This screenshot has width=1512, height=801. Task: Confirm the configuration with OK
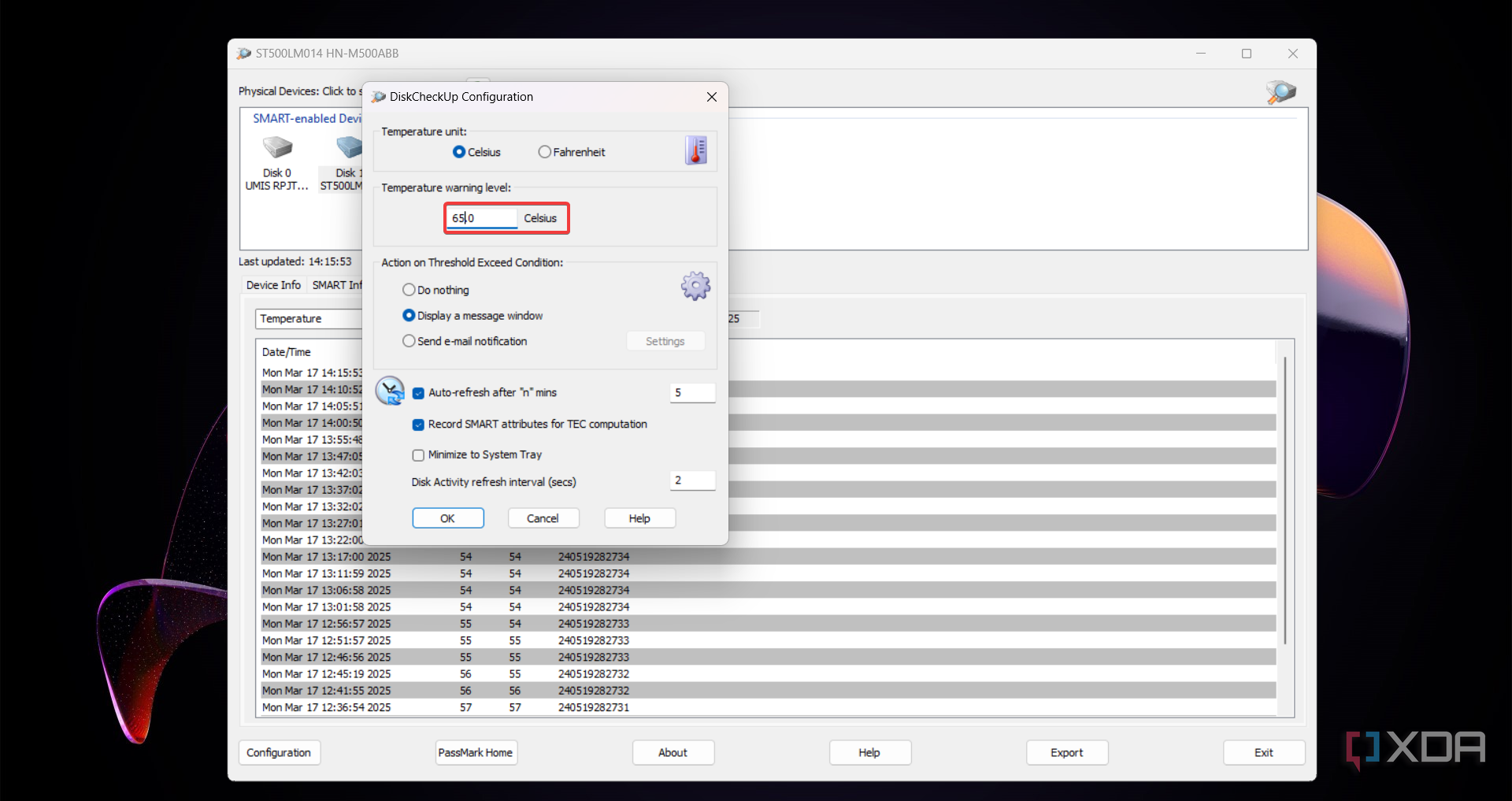[x=448, y=518]
